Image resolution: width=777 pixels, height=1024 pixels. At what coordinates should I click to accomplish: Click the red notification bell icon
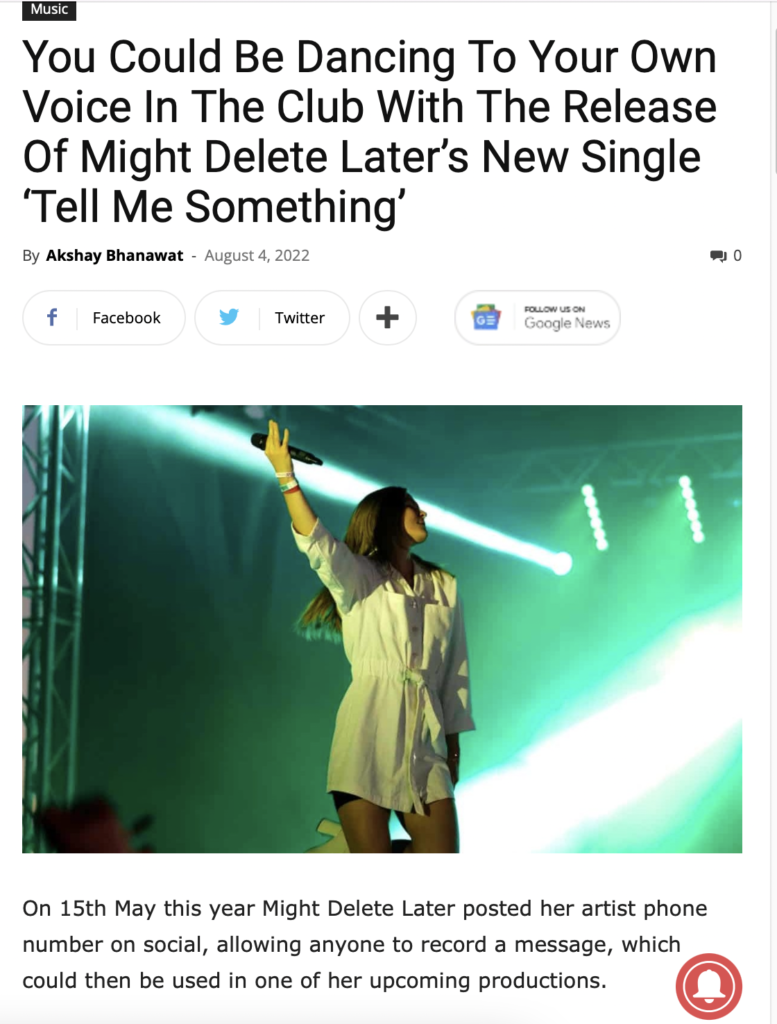click(x=708, y=986)
